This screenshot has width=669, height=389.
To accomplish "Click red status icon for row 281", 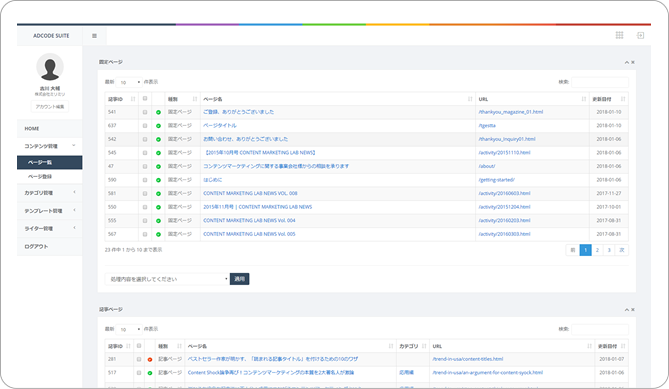I will click(x=150, y=360).
